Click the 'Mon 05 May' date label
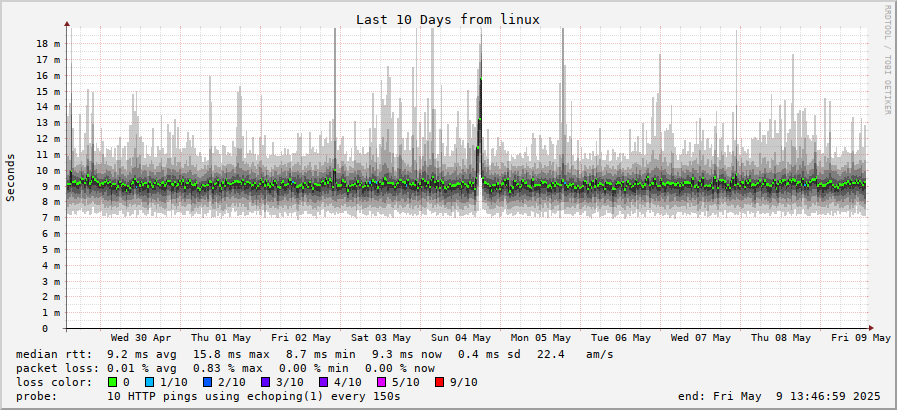The width and height of the screenshot is (897, 410). click(541, 338)
